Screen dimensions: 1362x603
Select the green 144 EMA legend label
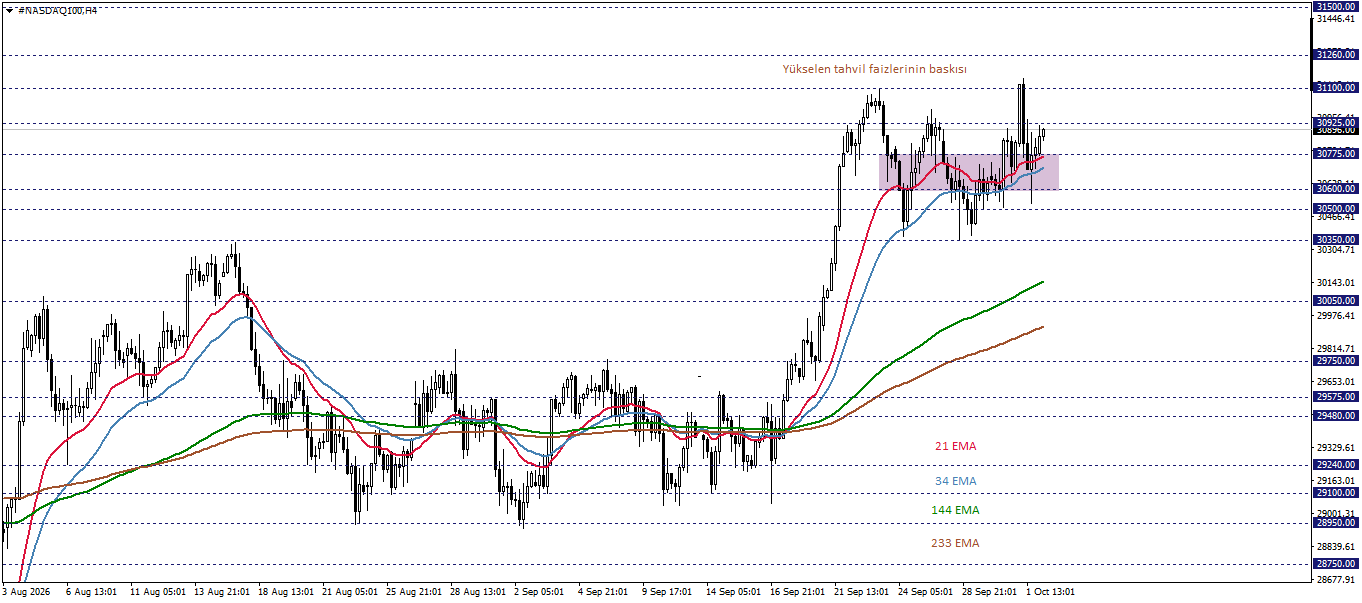[x=955, y=510]
